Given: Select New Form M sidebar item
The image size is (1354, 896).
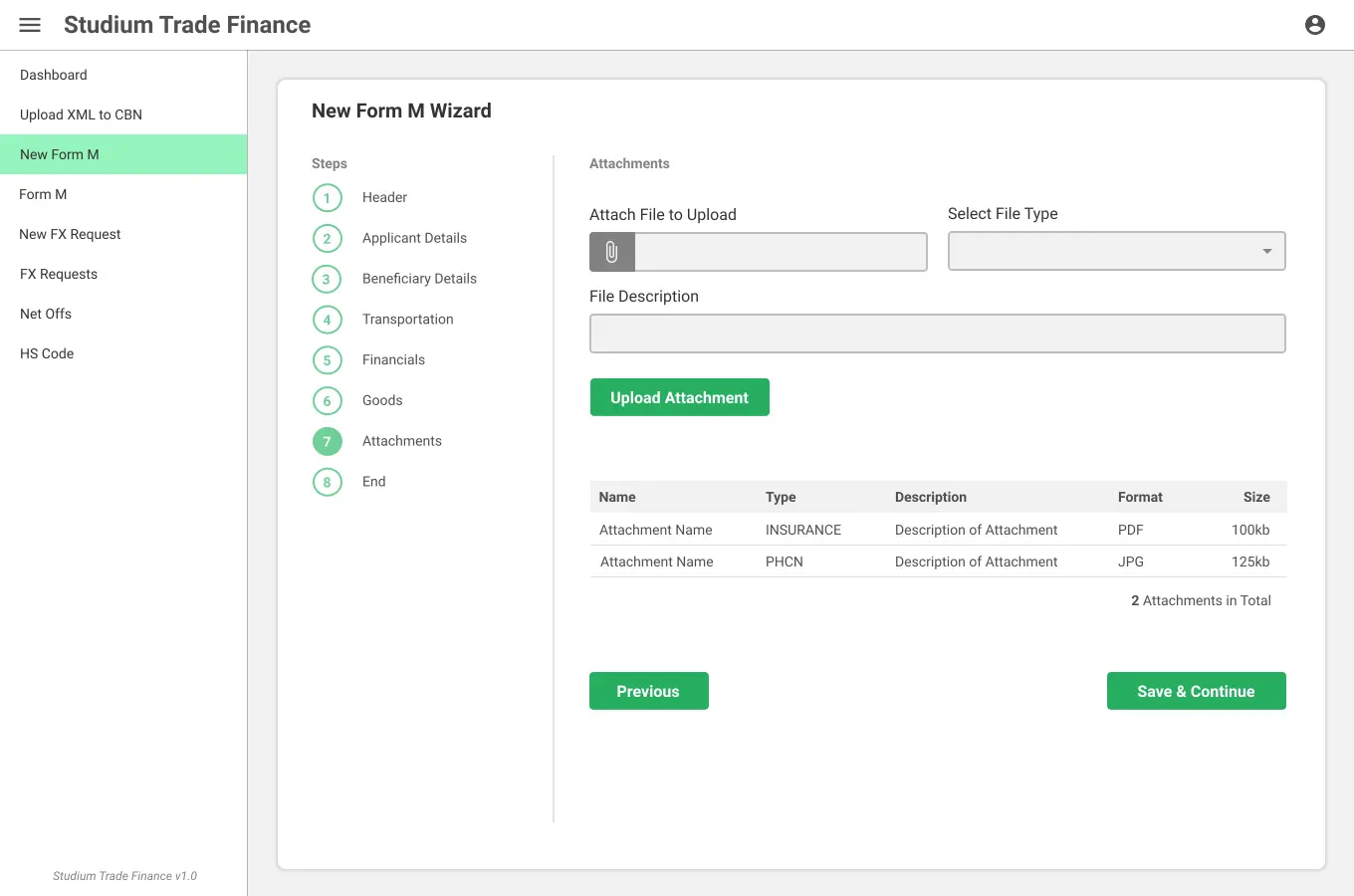Looking at the screenshot, I should click(123, 154).
